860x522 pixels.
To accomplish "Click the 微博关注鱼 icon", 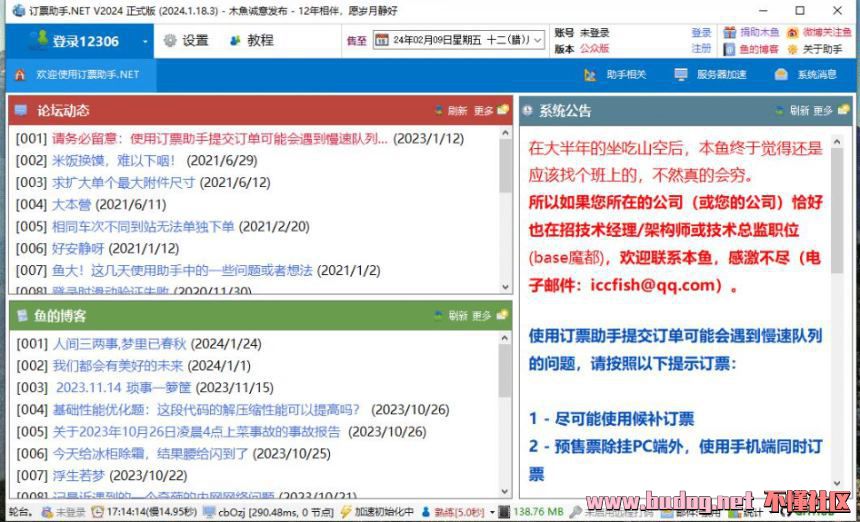I will pos(793,33).
